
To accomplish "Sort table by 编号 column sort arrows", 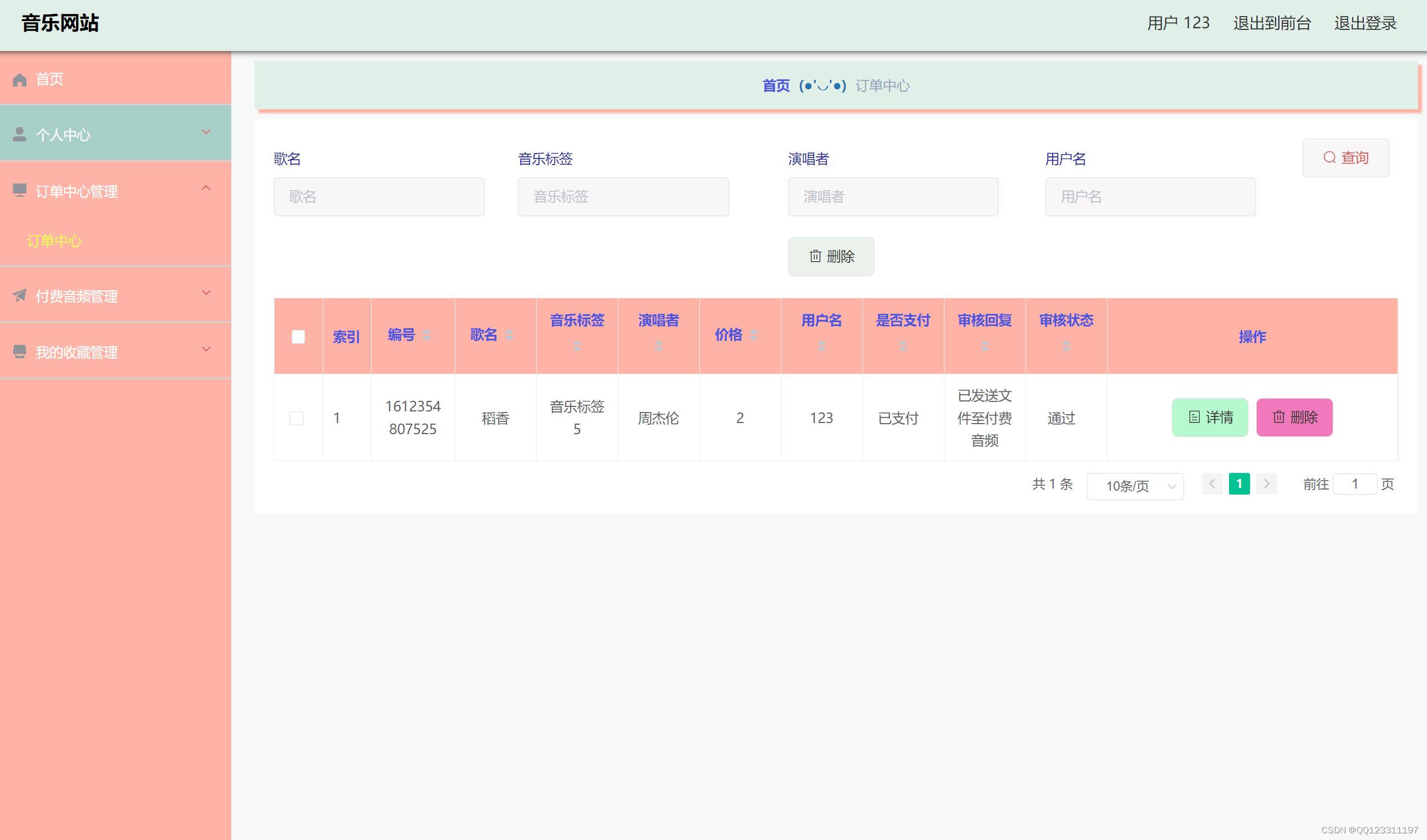I will (426, 335).
